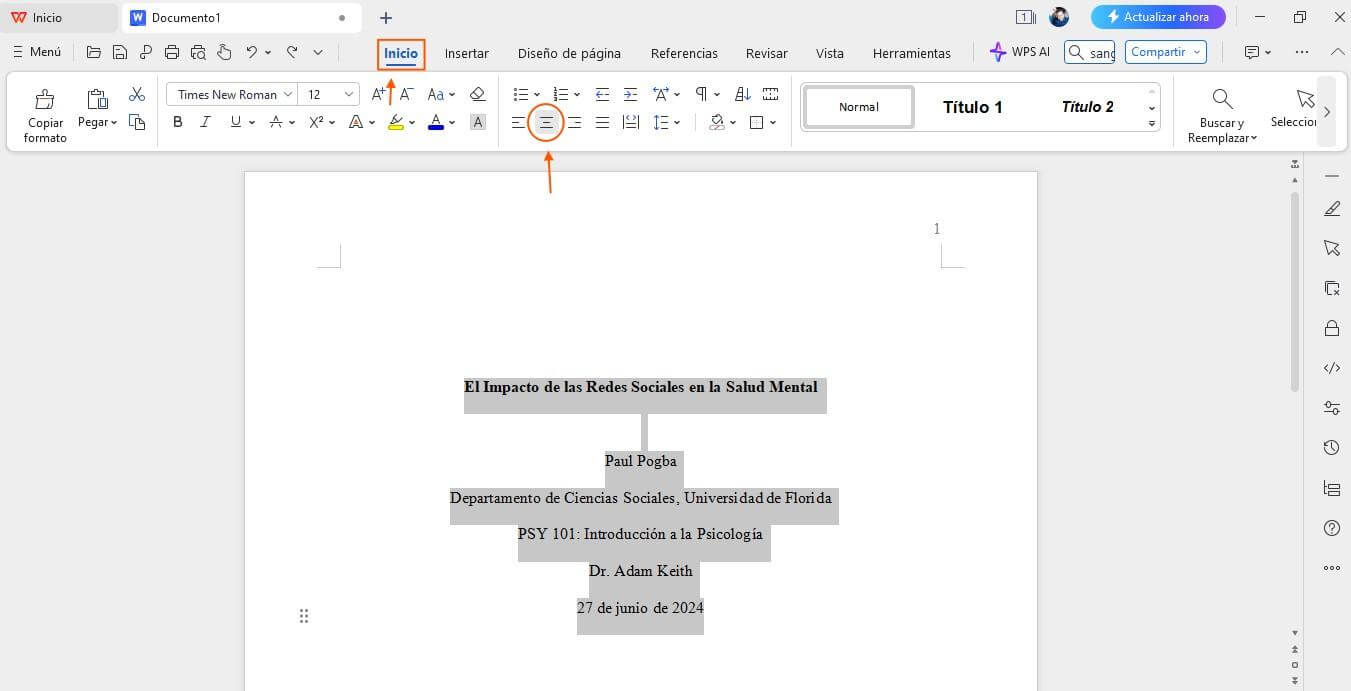Viewport: 1351px width, 691px height.
Task: Clear formatting with the eraser icon
Action: [477, 93]
